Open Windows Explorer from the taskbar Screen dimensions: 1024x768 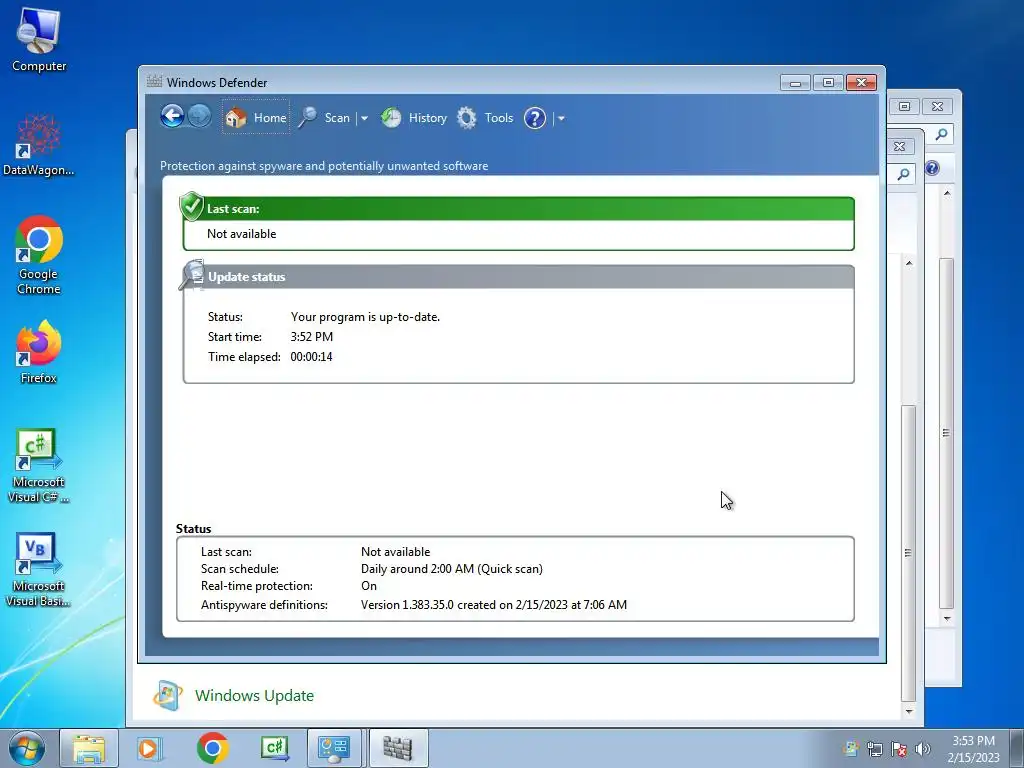(89, 748)
